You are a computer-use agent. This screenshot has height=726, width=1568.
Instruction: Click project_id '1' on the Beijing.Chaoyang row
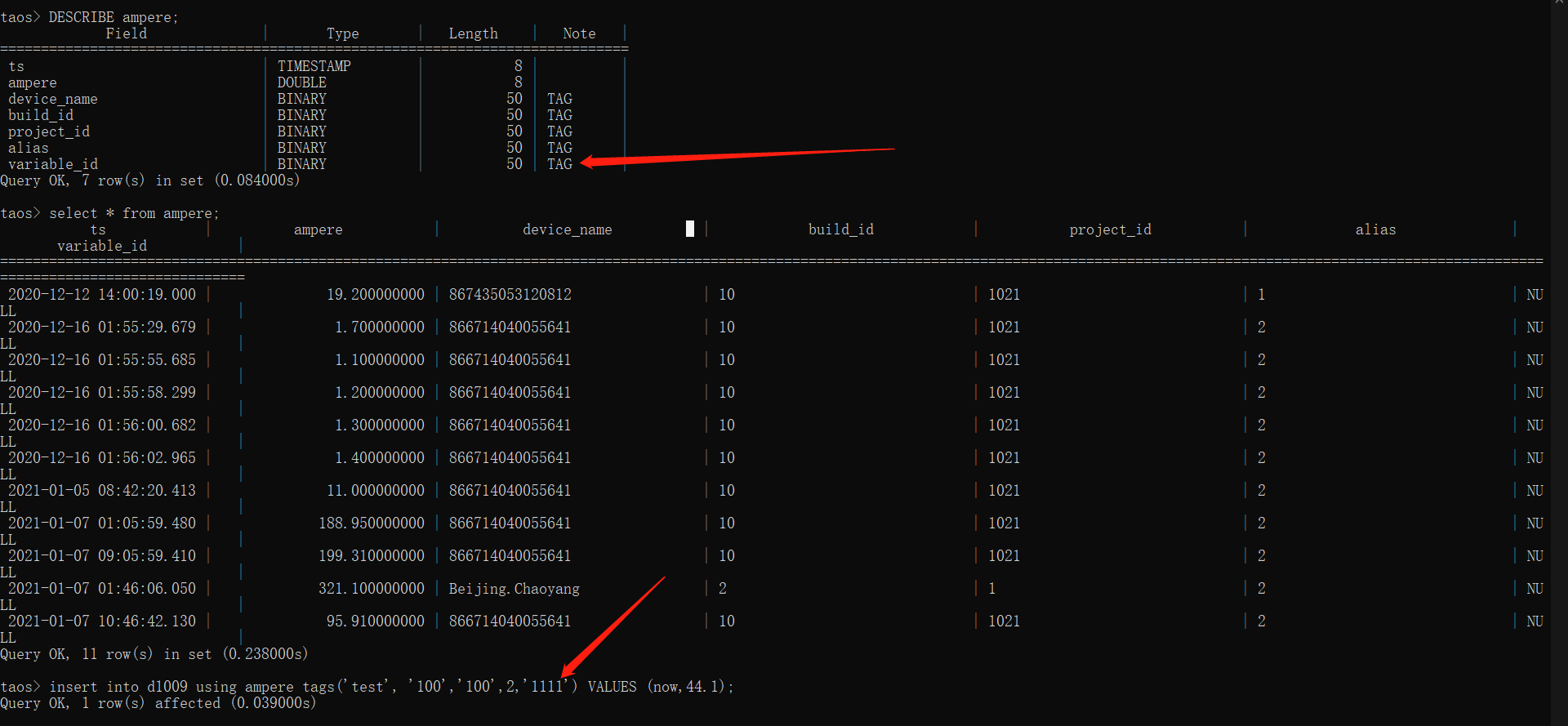(992, 589)
